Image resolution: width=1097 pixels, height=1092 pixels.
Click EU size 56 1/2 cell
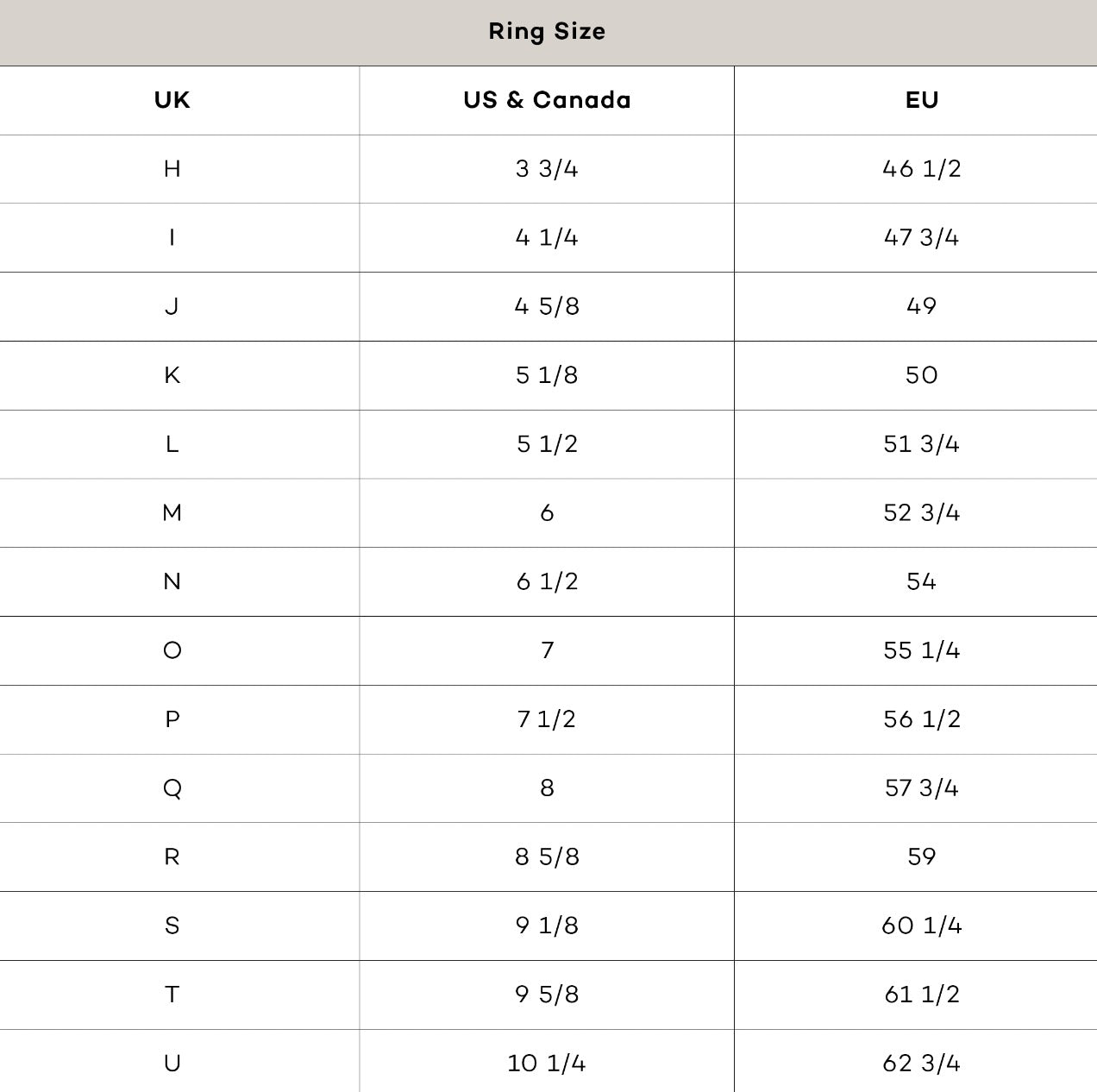coord(921,719)
